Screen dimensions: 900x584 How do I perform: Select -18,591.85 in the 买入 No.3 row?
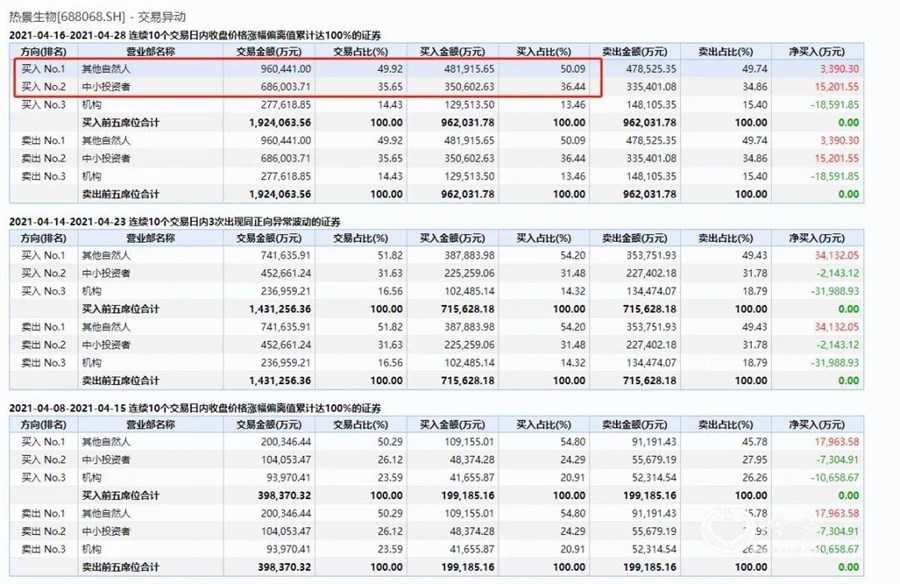(x=835, y=105)
